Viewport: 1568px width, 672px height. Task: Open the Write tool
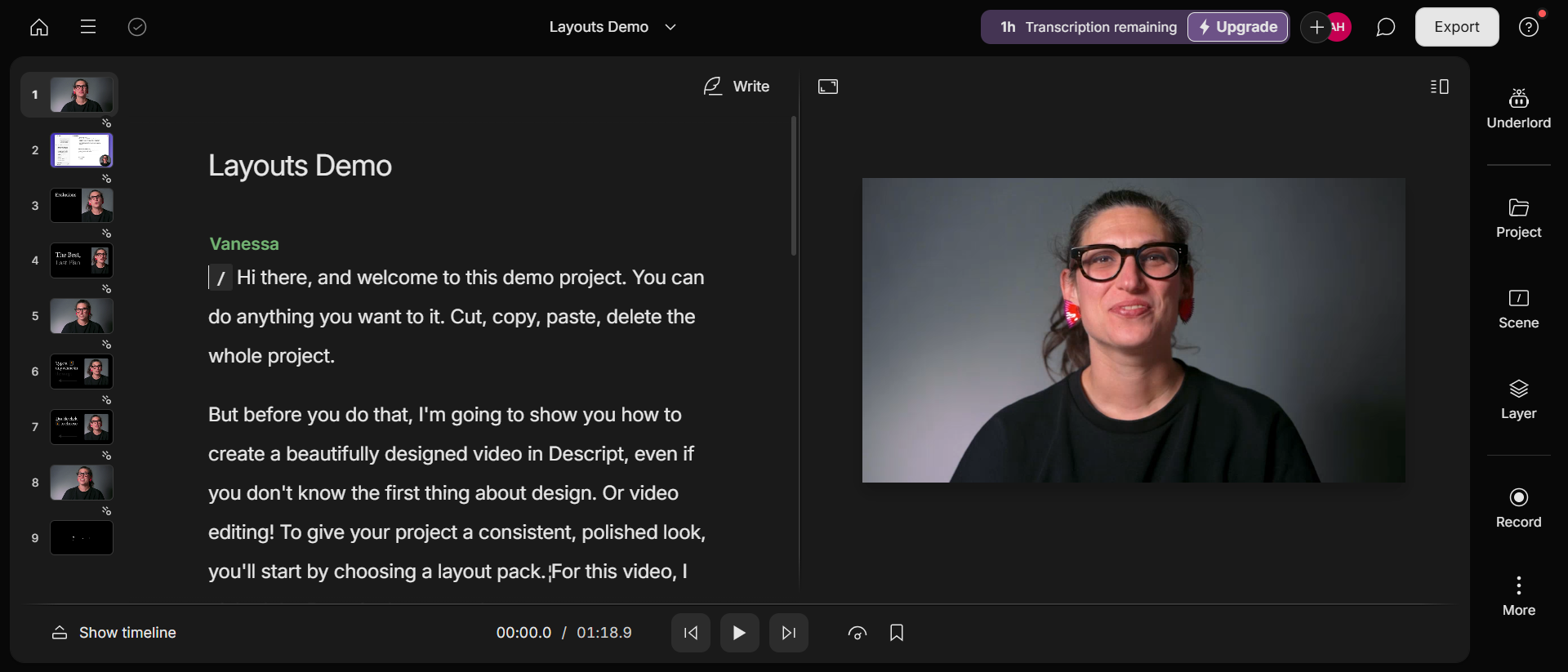pyautogui.click(x=736, y=86)
